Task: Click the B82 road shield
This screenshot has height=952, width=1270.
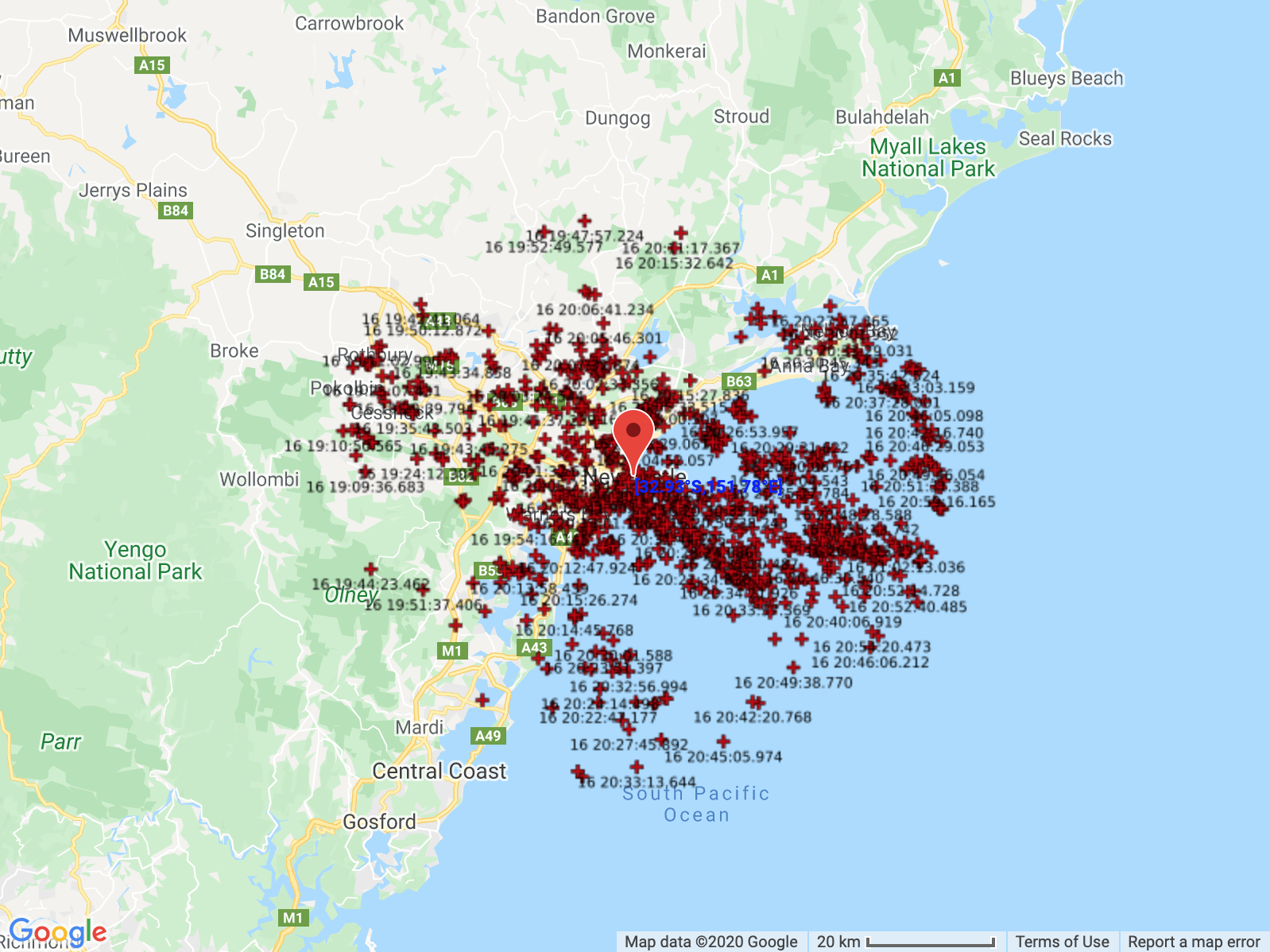Action: pos(460,477)
